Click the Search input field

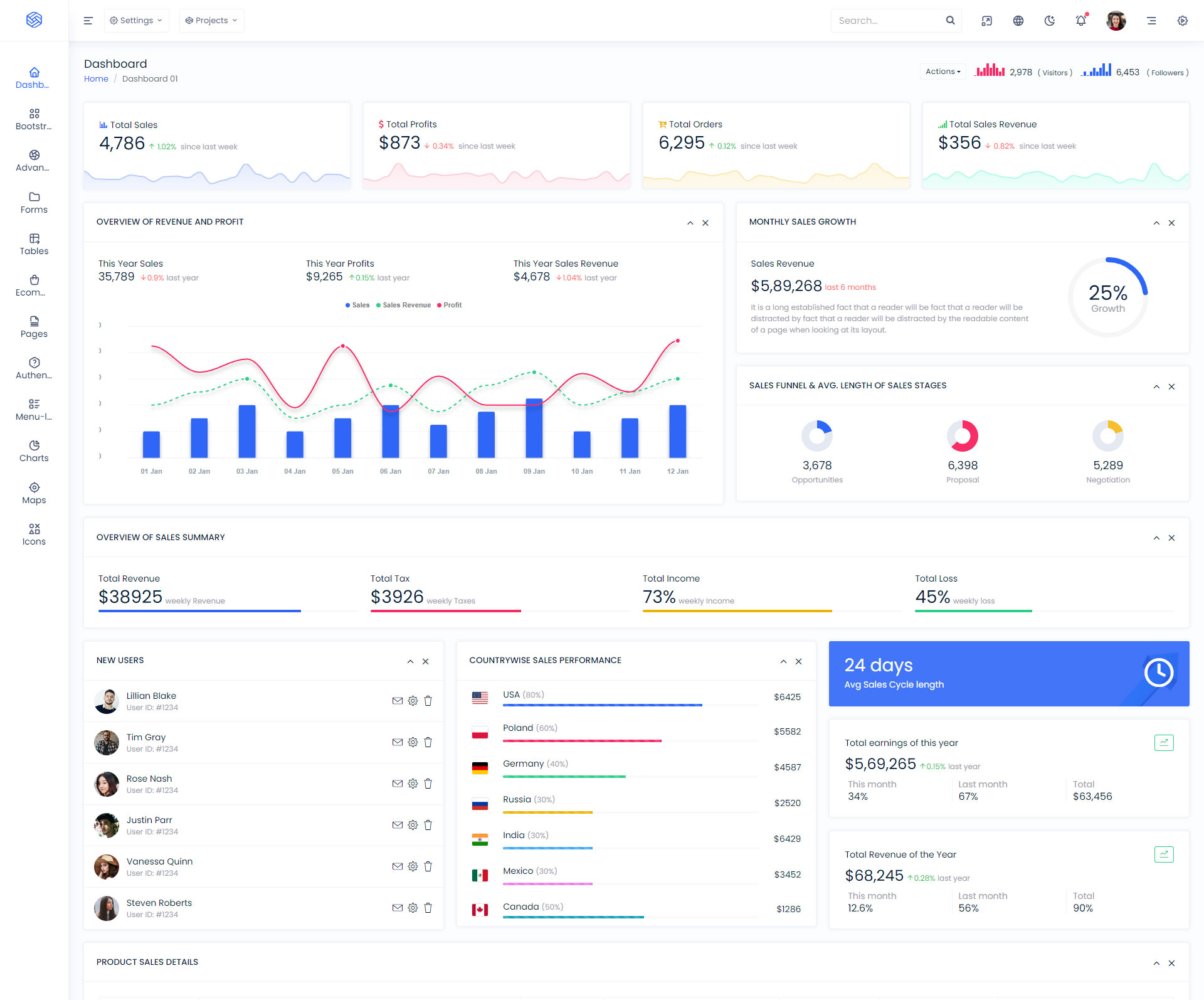point(887,21)
